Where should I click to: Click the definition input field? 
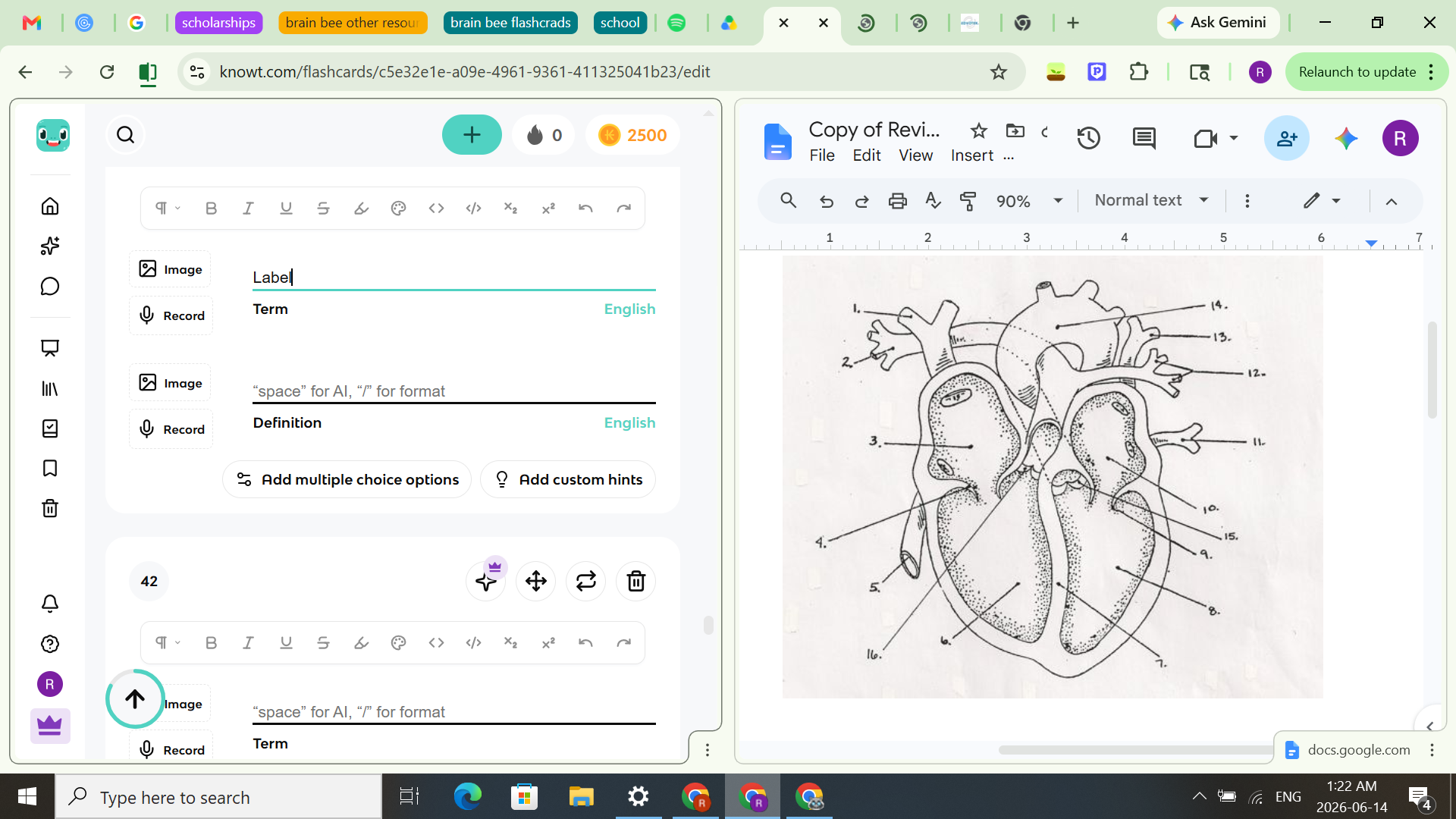point(454,391)
